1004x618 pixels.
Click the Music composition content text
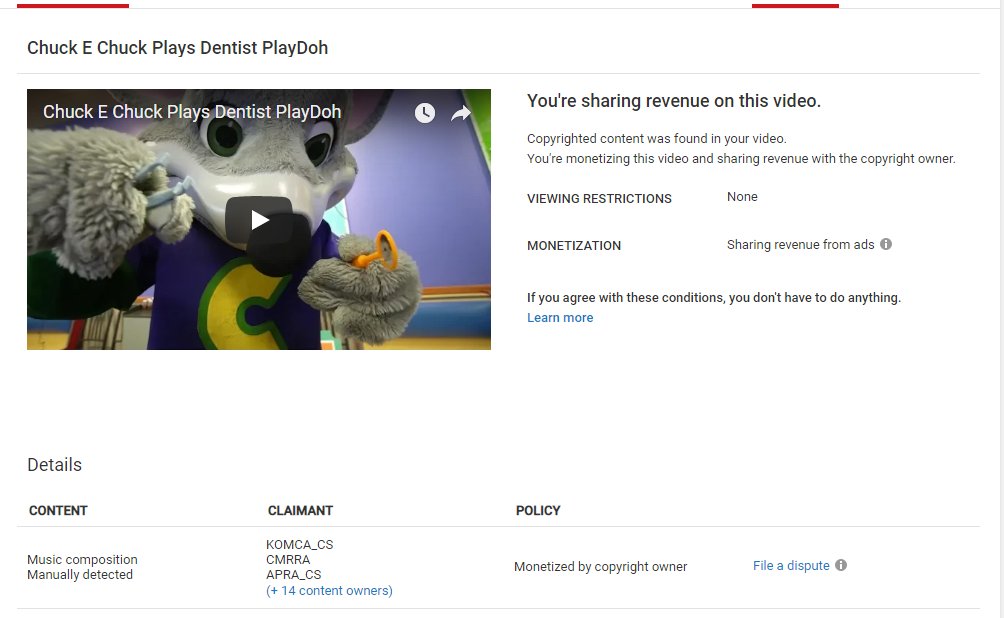(x=82, y=560)
